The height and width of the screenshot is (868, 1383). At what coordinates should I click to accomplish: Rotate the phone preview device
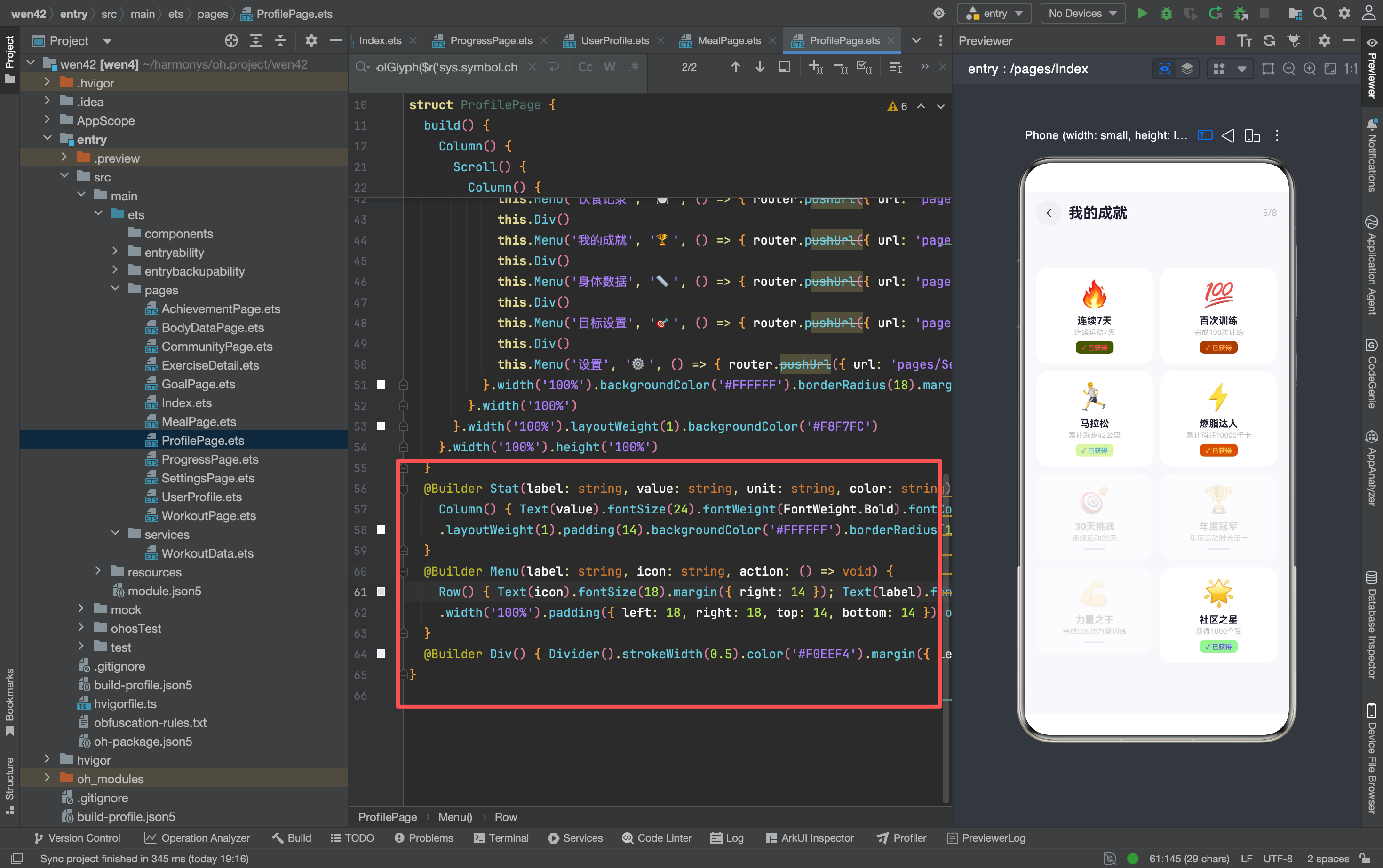point(1252,135)
